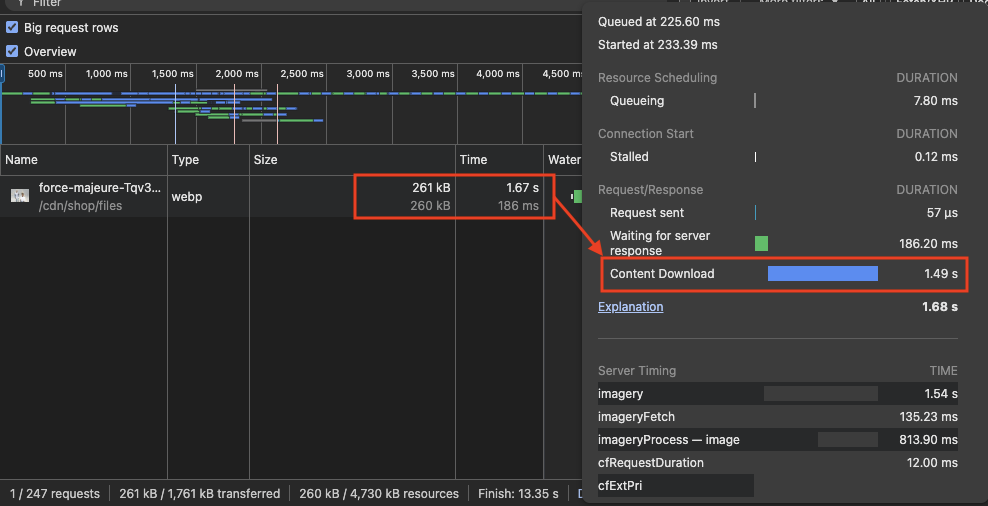Click the 'Queued at 225.60 ms' text
The width and height of the screenshot is (988, 506).
click(x=658, y=22)
